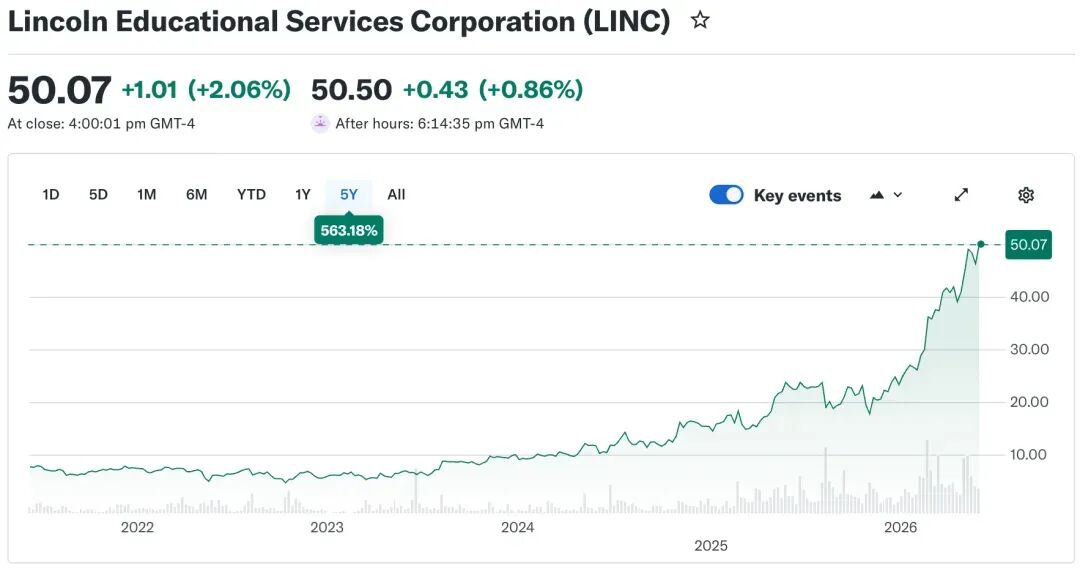Click the mountain chart type icon

click(876, 195)
